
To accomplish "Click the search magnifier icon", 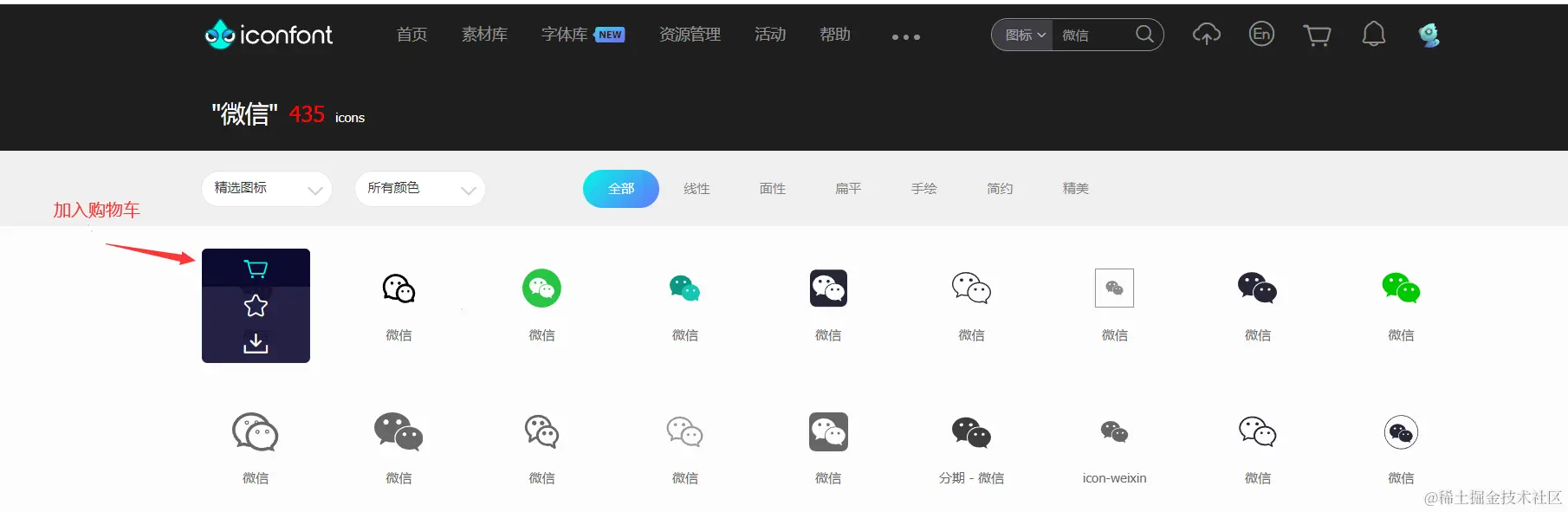I will click(x=1144, y=34).
